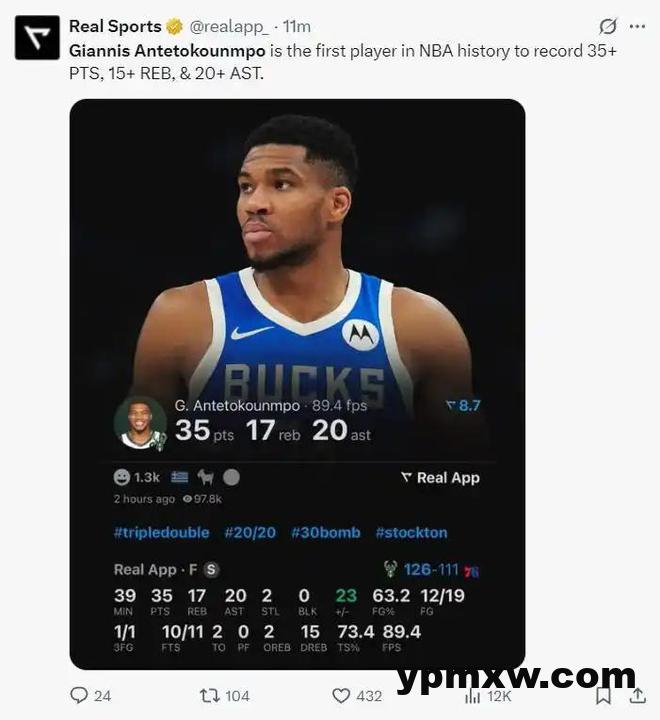Open the Giannis stat card image
This screenshot has width=660, height=720.
tap(297, 384)
